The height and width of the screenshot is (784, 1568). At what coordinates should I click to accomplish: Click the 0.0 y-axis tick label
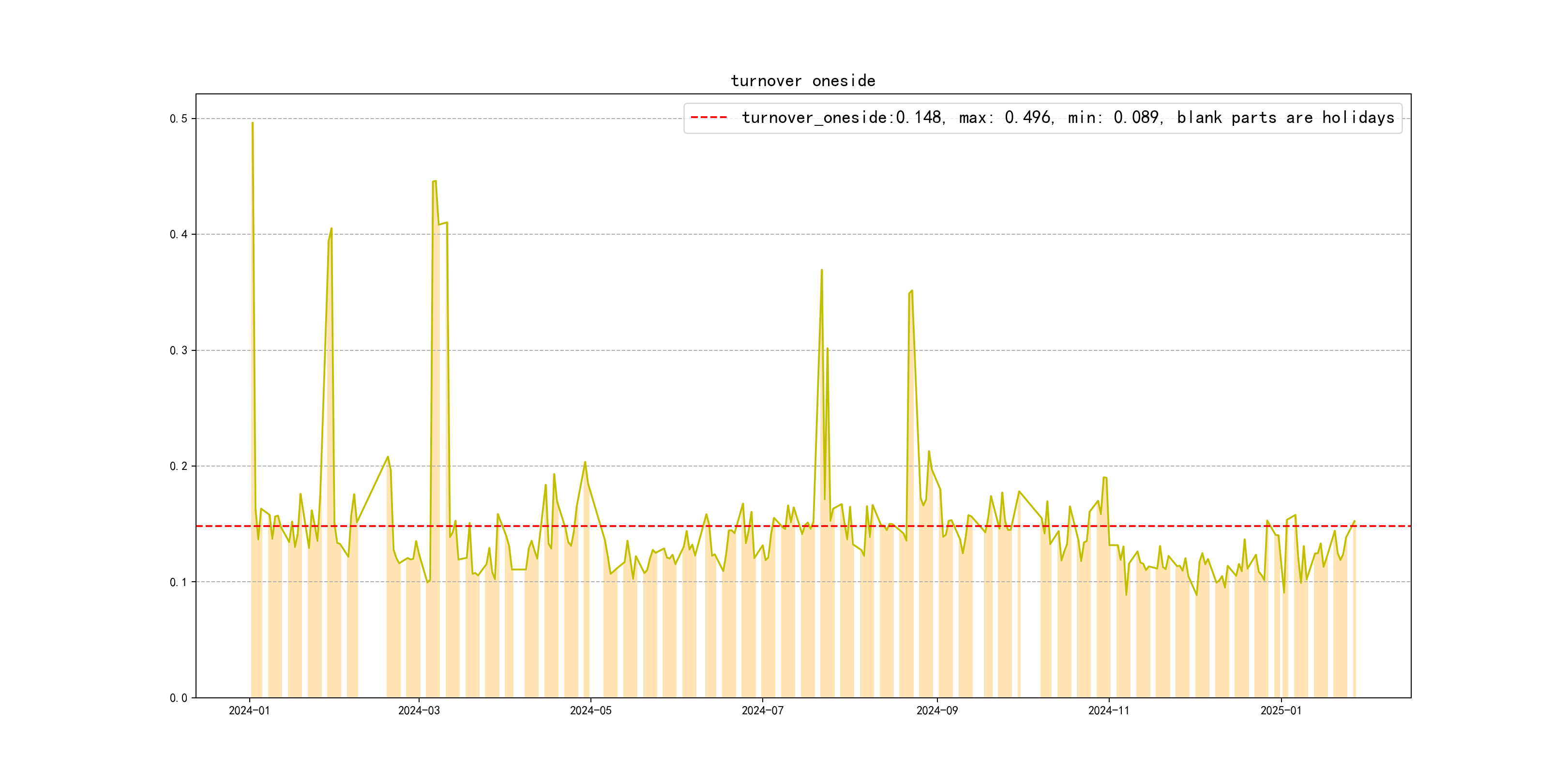(179, 698)
